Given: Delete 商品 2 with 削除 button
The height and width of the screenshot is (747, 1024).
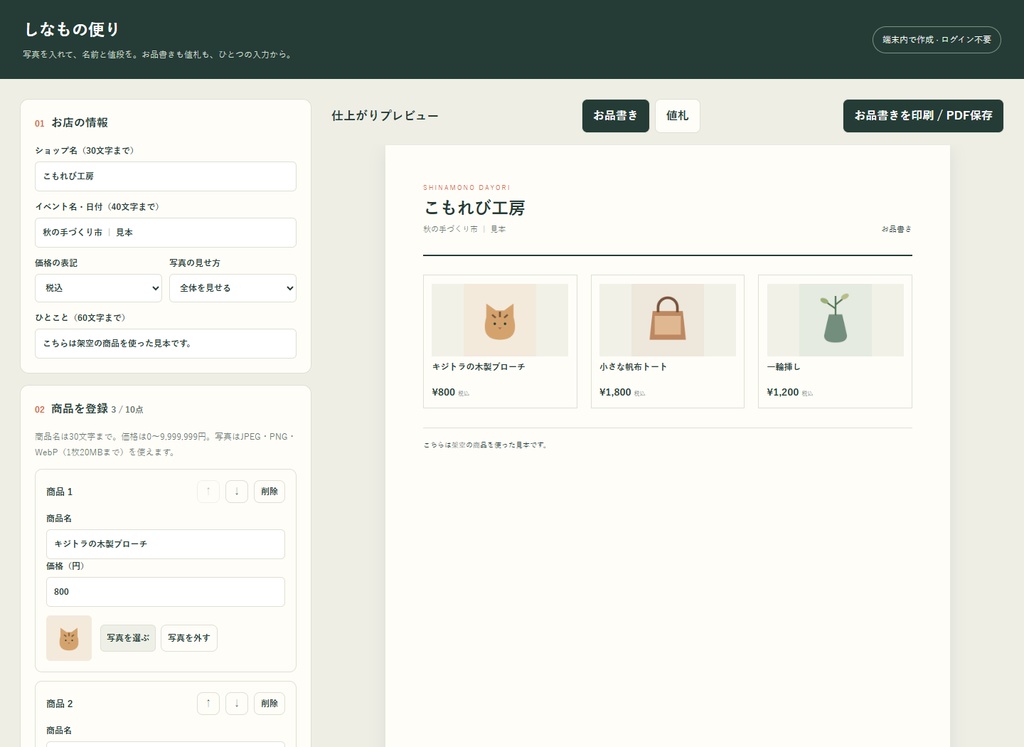Looking at the screenshot, I should coord(269,703).
